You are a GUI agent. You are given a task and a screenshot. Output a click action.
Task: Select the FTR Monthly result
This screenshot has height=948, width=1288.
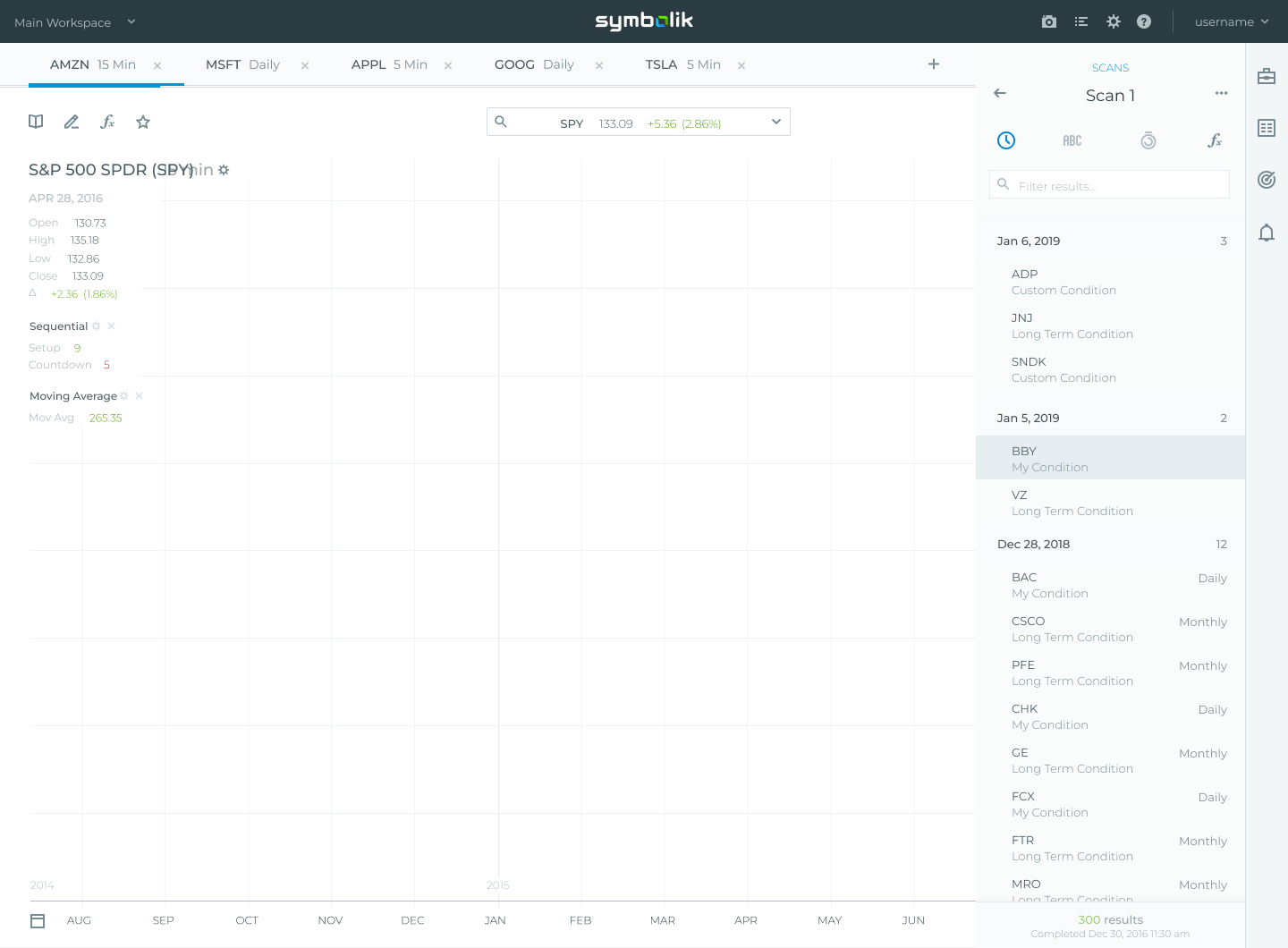[1110, 848]
